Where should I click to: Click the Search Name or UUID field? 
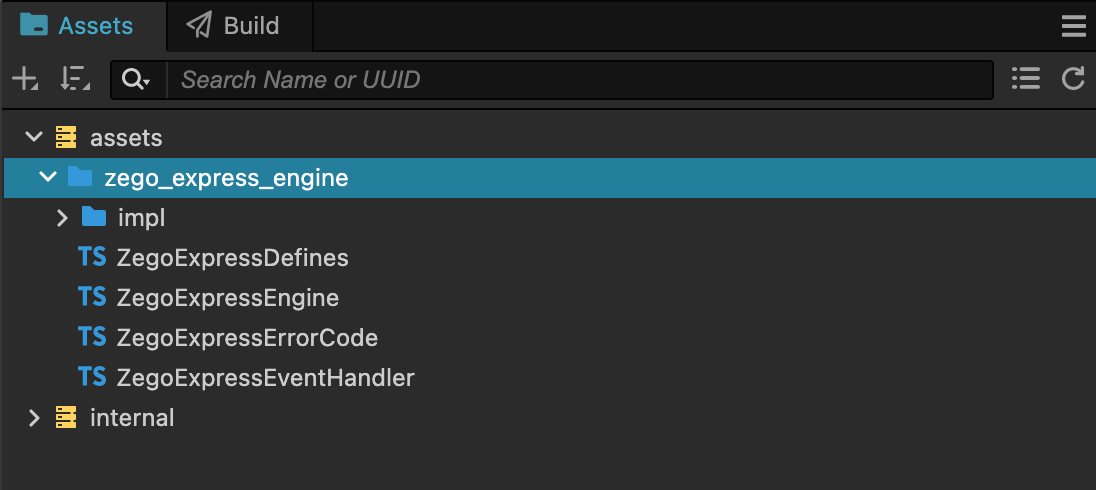click(580, 79)
